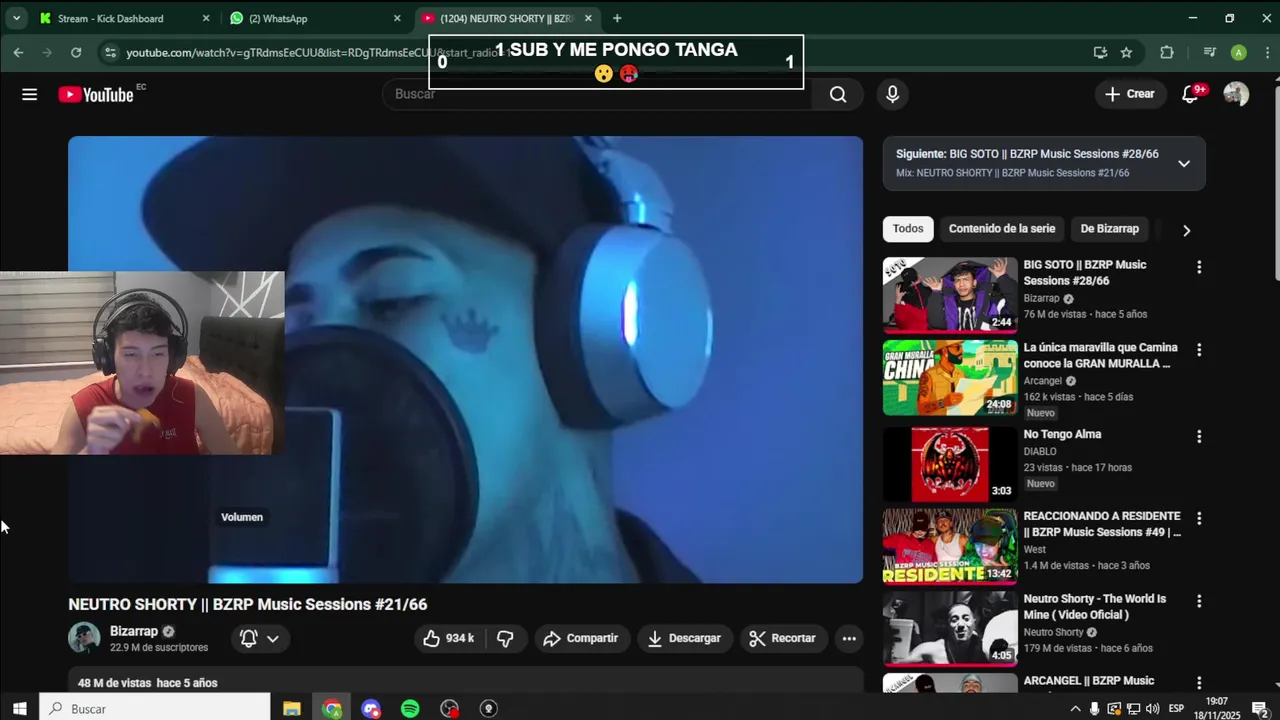Start voice search with microphone icon
This screenshot has width=1280, height=720.
point(893,94)
